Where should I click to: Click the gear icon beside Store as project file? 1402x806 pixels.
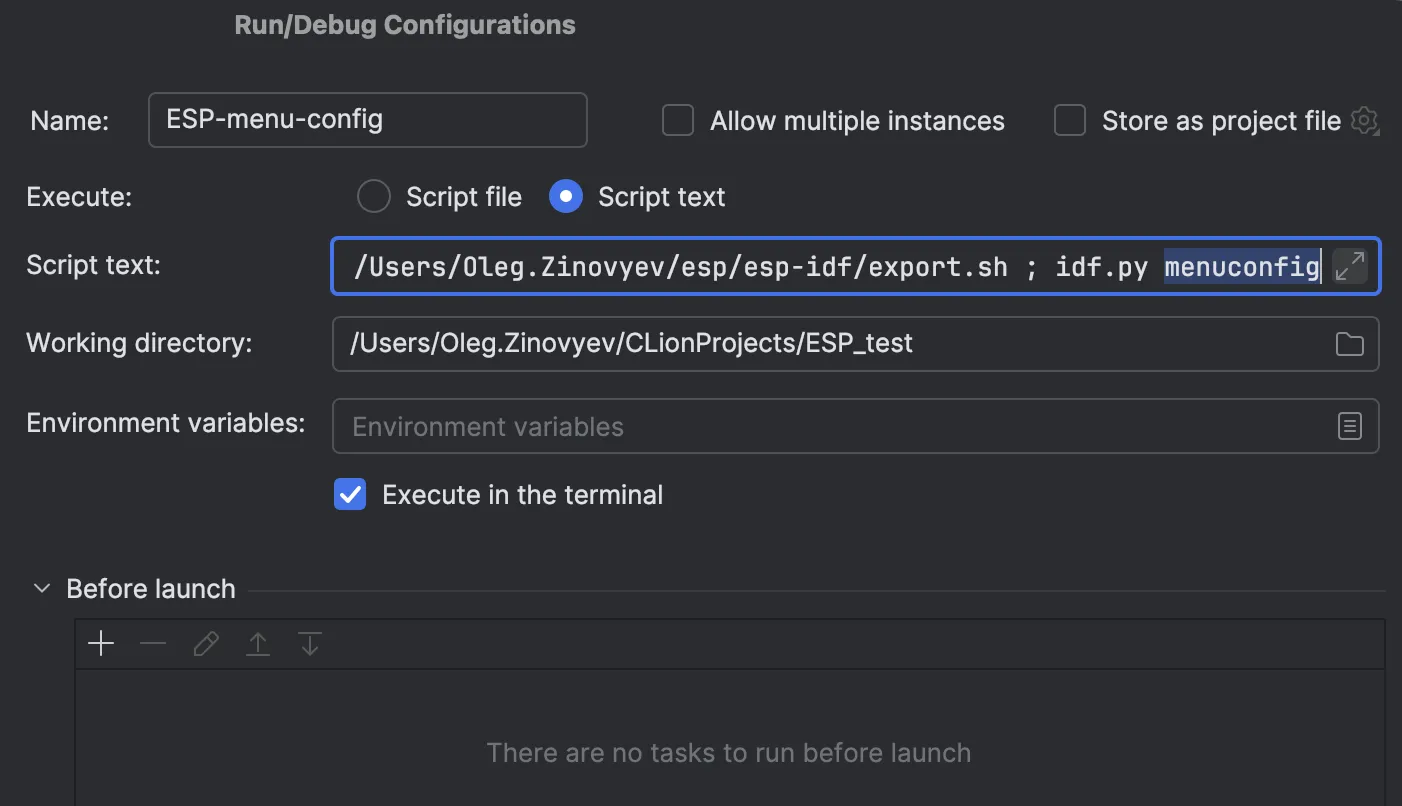pos(1364,121)
